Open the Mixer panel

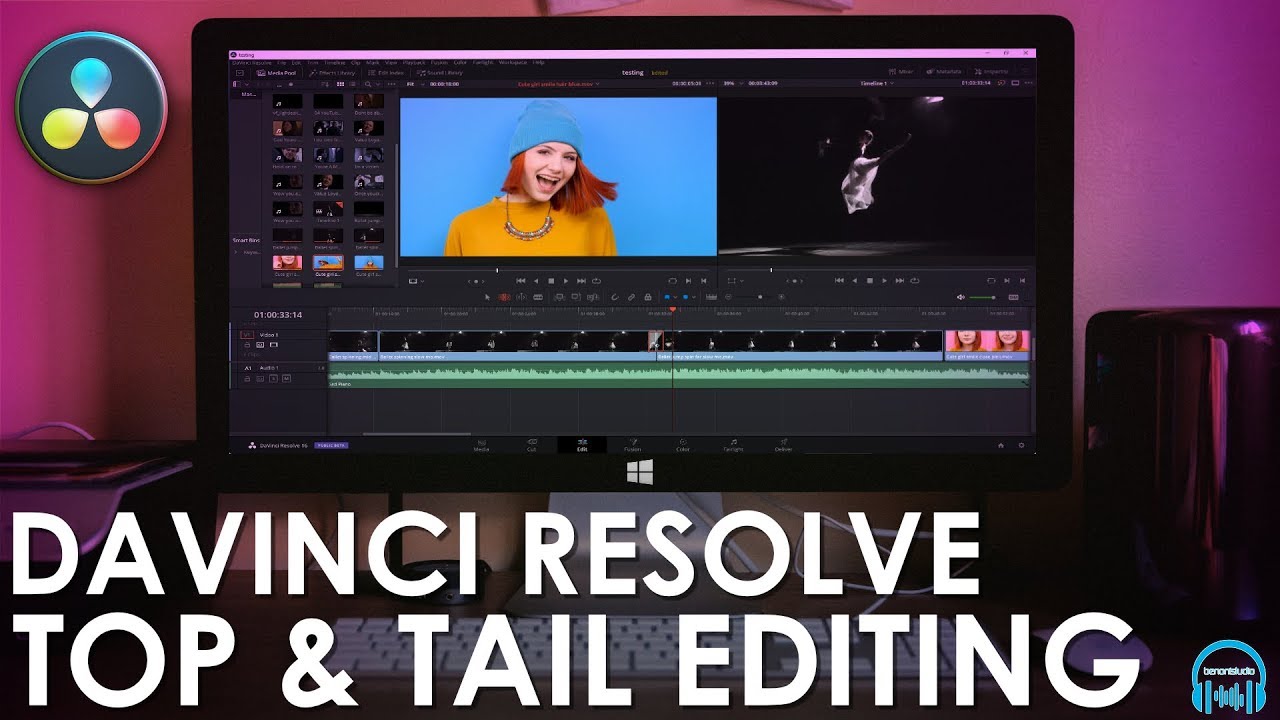pyautogui.click(x=901, y=72)
